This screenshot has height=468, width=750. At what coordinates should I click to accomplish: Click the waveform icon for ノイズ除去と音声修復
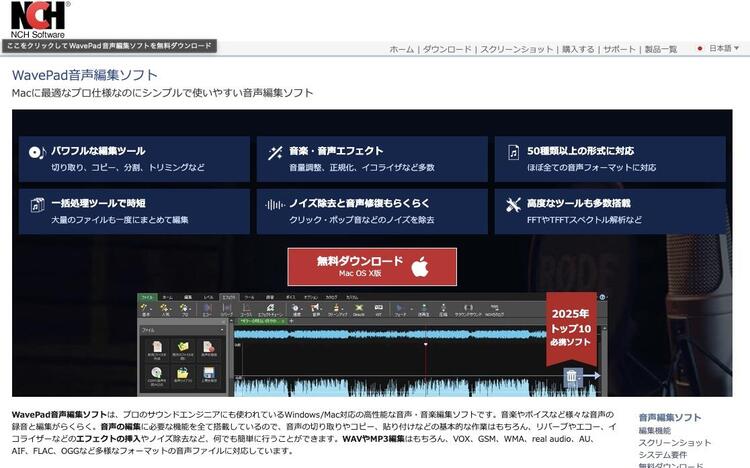point(275,205)
